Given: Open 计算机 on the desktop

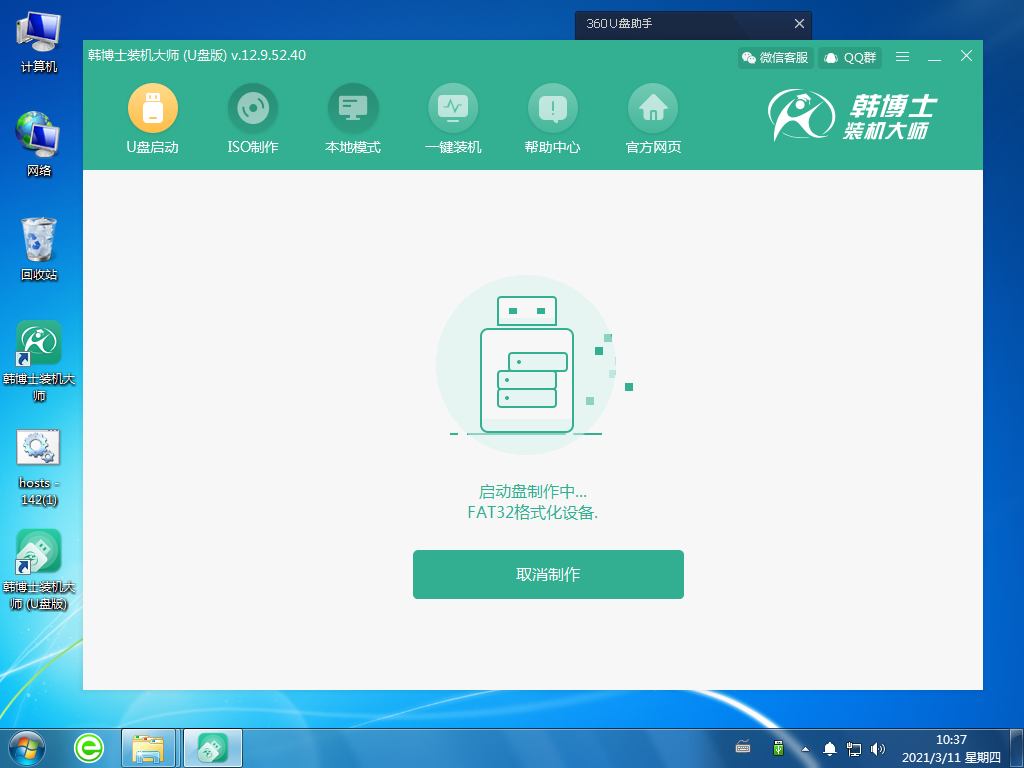Looking at the screenshot, I should click(38, 35).
